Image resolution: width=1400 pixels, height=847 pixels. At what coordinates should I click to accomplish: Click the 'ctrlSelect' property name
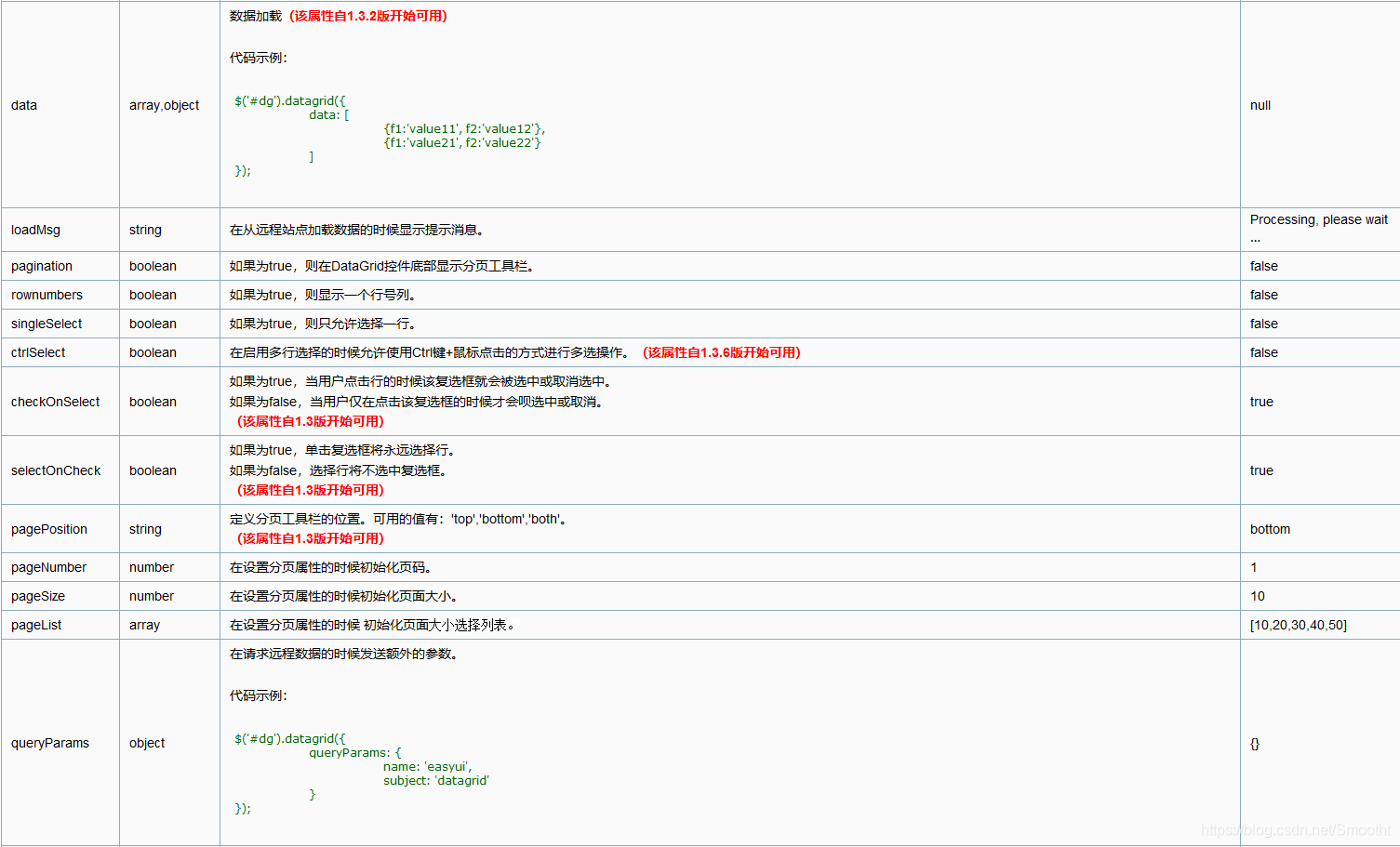pos(38,352)
